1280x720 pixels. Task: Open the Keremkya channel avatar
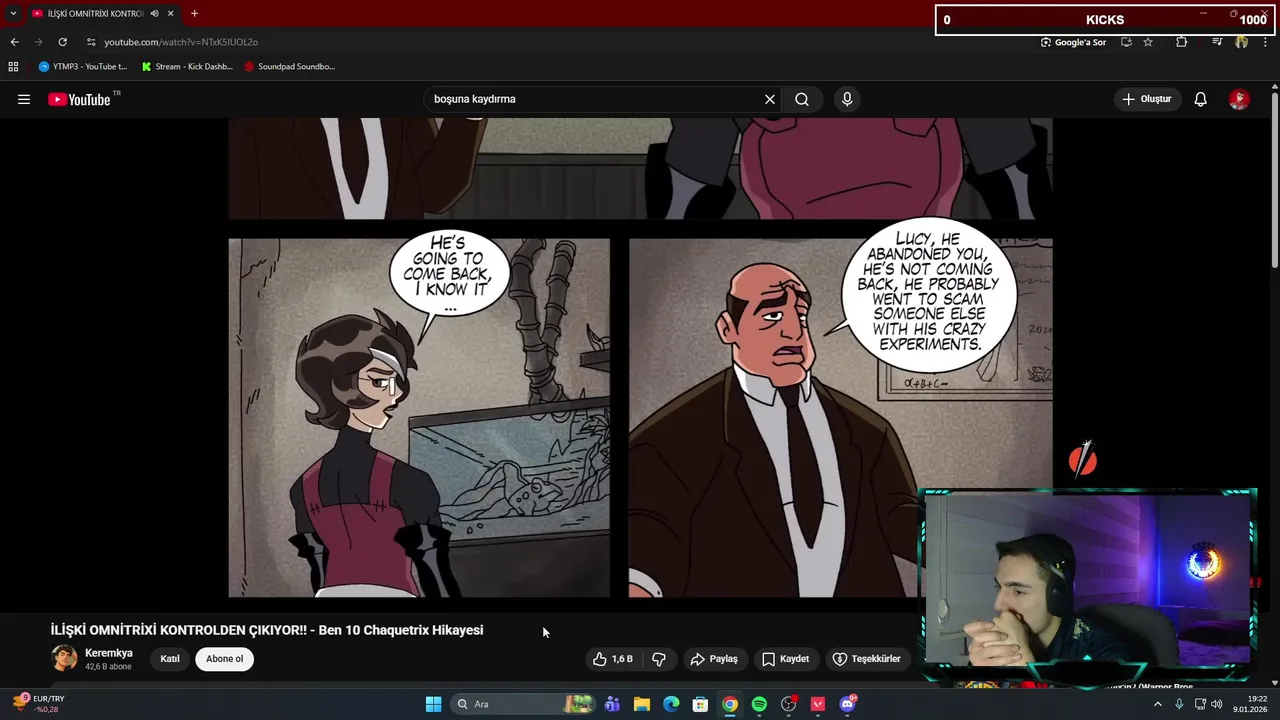pos(64,658)
